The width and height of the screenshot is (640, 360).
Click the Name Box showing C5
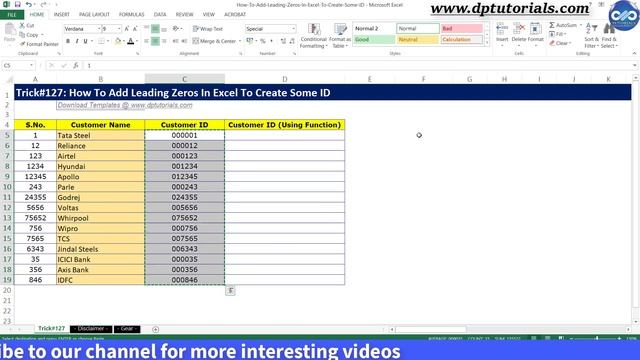pyautogui.click(x=18, y=65)
